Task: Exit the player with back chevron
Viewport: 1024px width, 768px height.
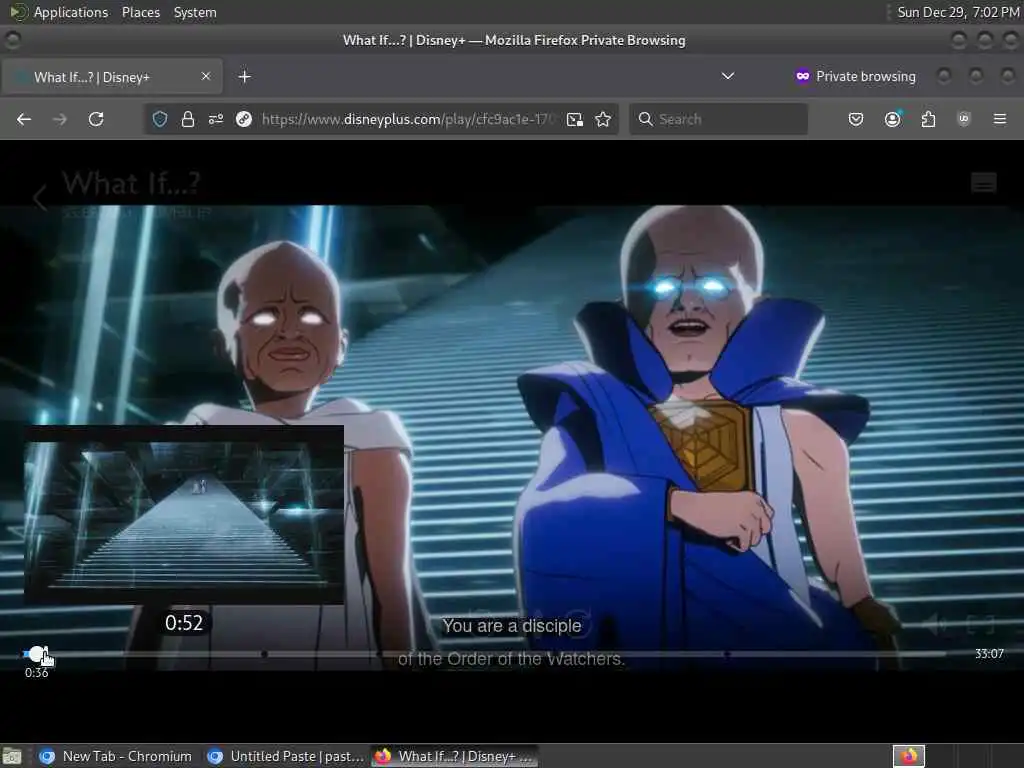Action: [40, 198]
